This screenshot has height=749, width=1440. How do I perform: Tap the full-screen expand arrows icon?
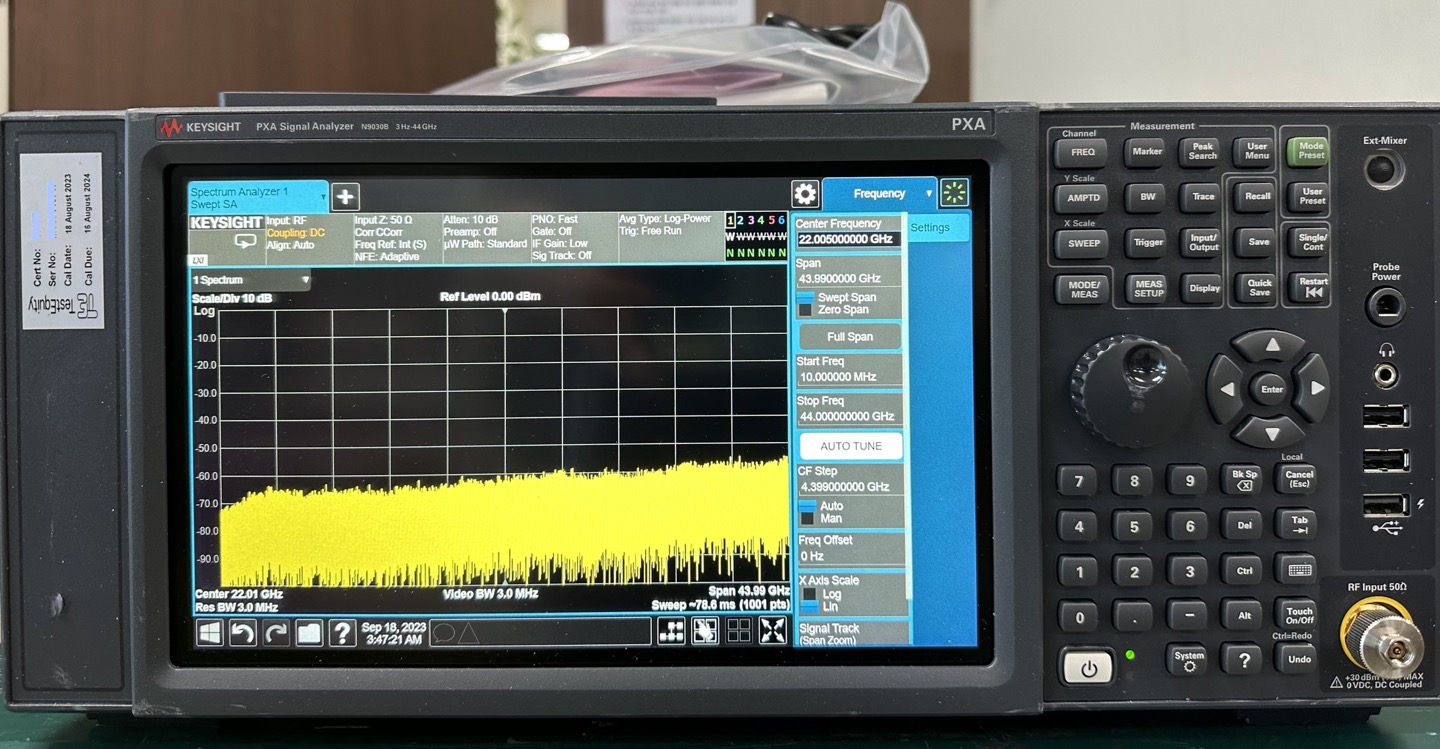click(x=772, y=630)
